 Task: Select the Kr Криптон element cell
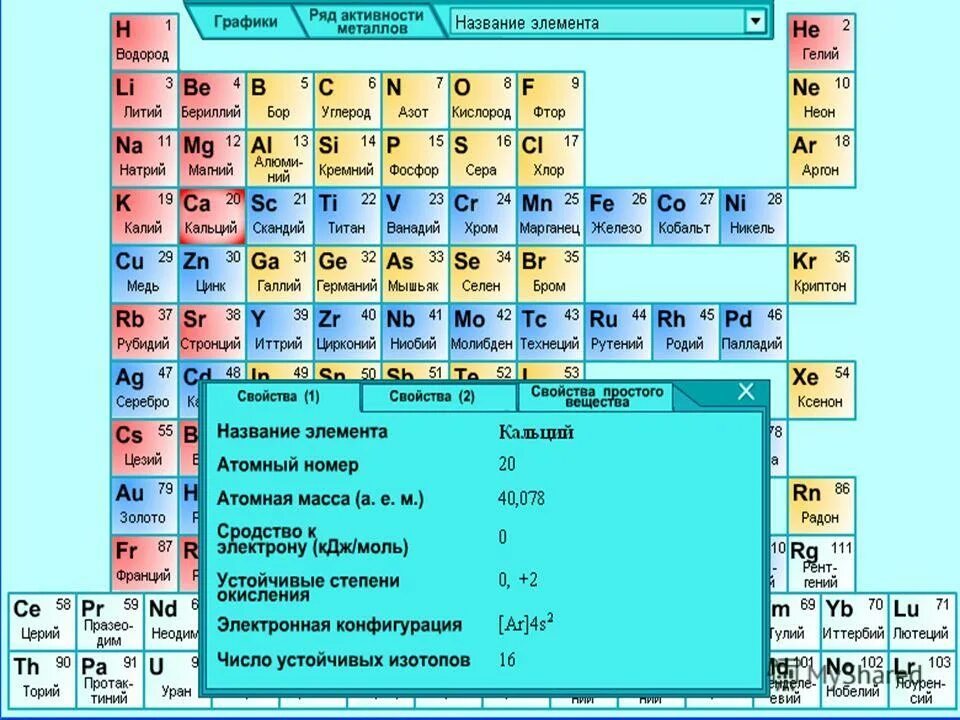(821, 274)
